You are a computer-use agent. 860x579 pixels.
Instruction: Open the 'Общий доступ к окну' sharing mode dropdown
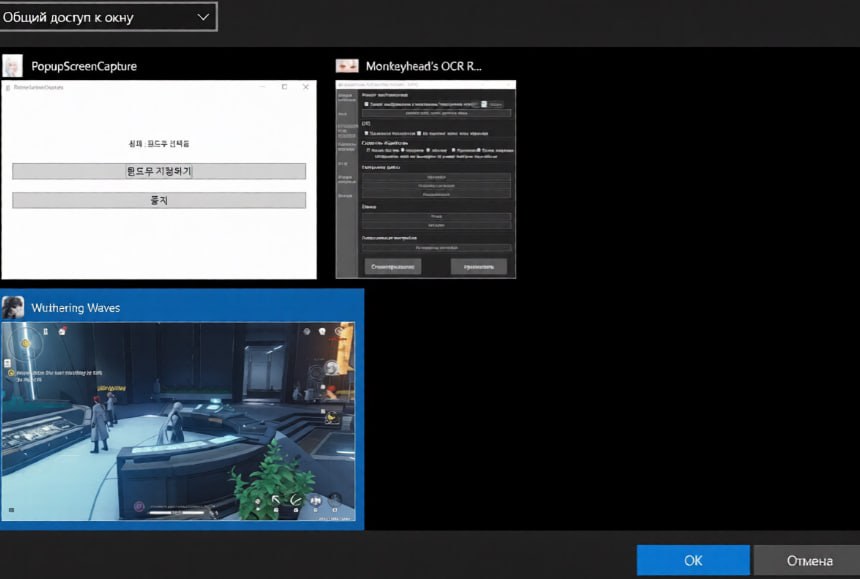point(107,17)
